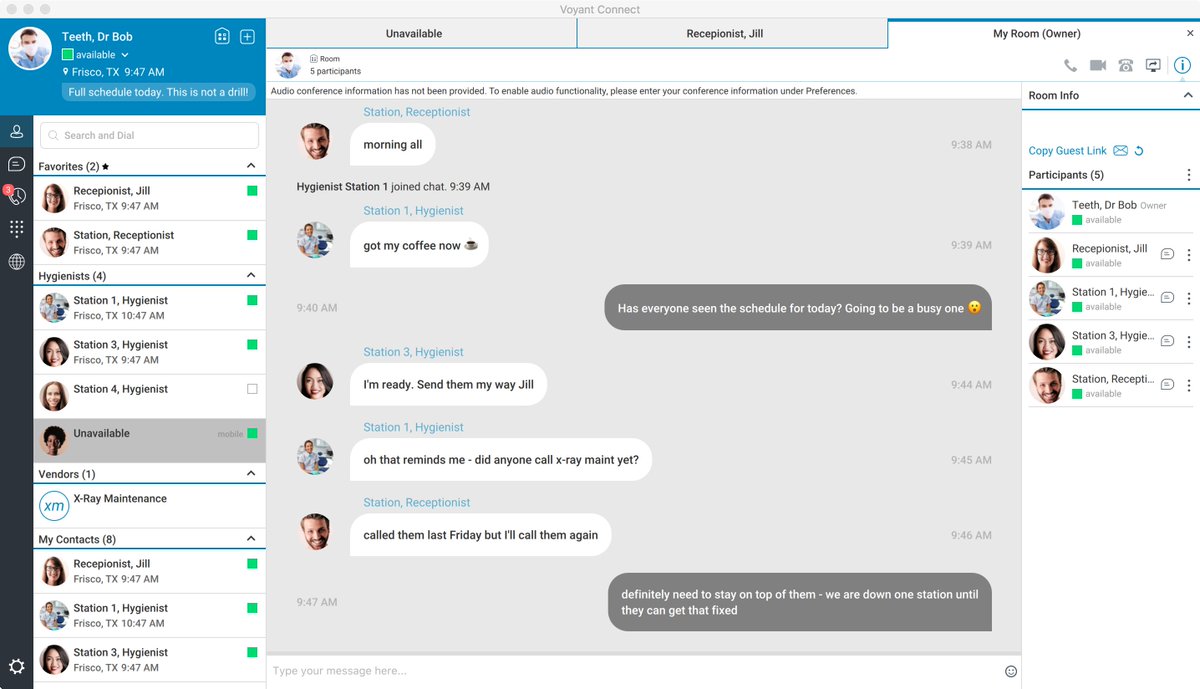Viewport: 1200px width, 689px height.
Task: Open the globe web icon in sidebar
Action: pyautogui.click(x=16, y=262)
